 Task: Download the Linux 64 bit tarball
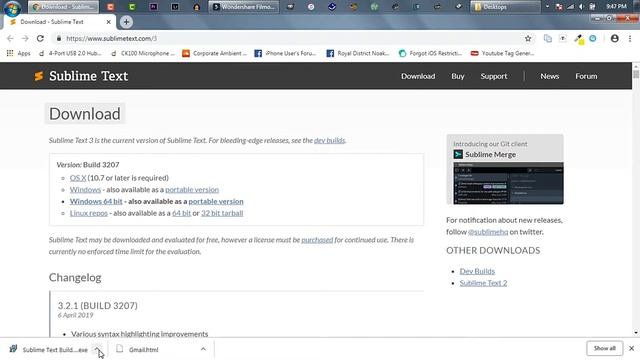point(181,213)
